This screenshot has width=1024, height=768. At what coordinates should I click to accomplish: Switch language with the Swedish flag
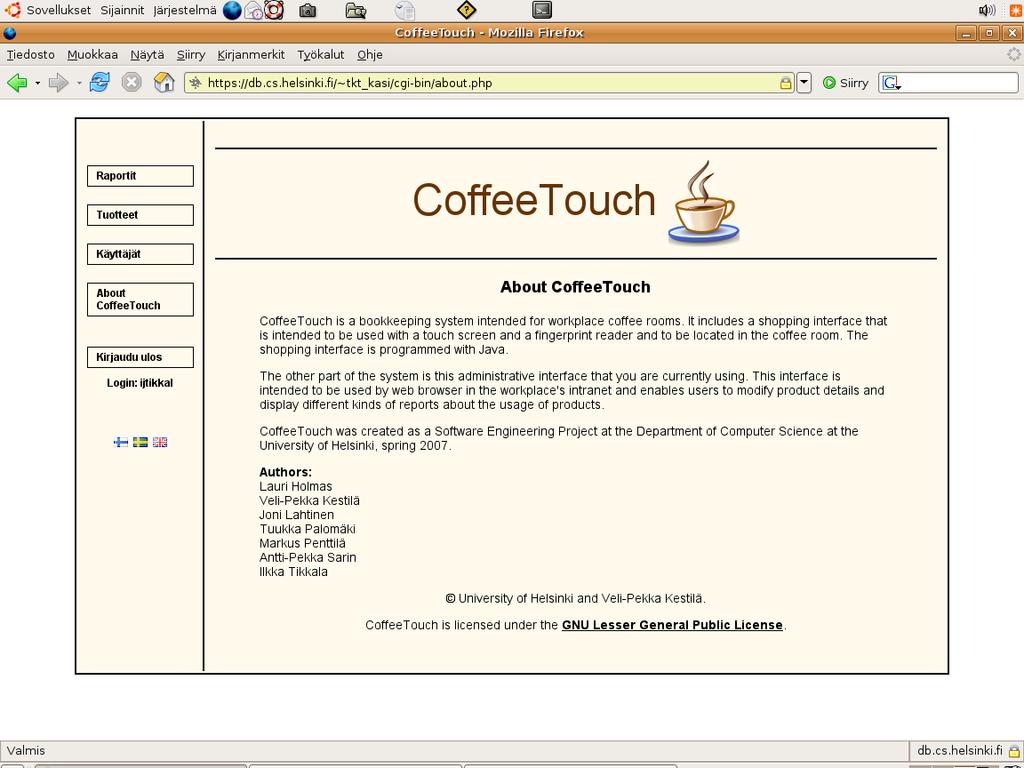coord(140,442)
